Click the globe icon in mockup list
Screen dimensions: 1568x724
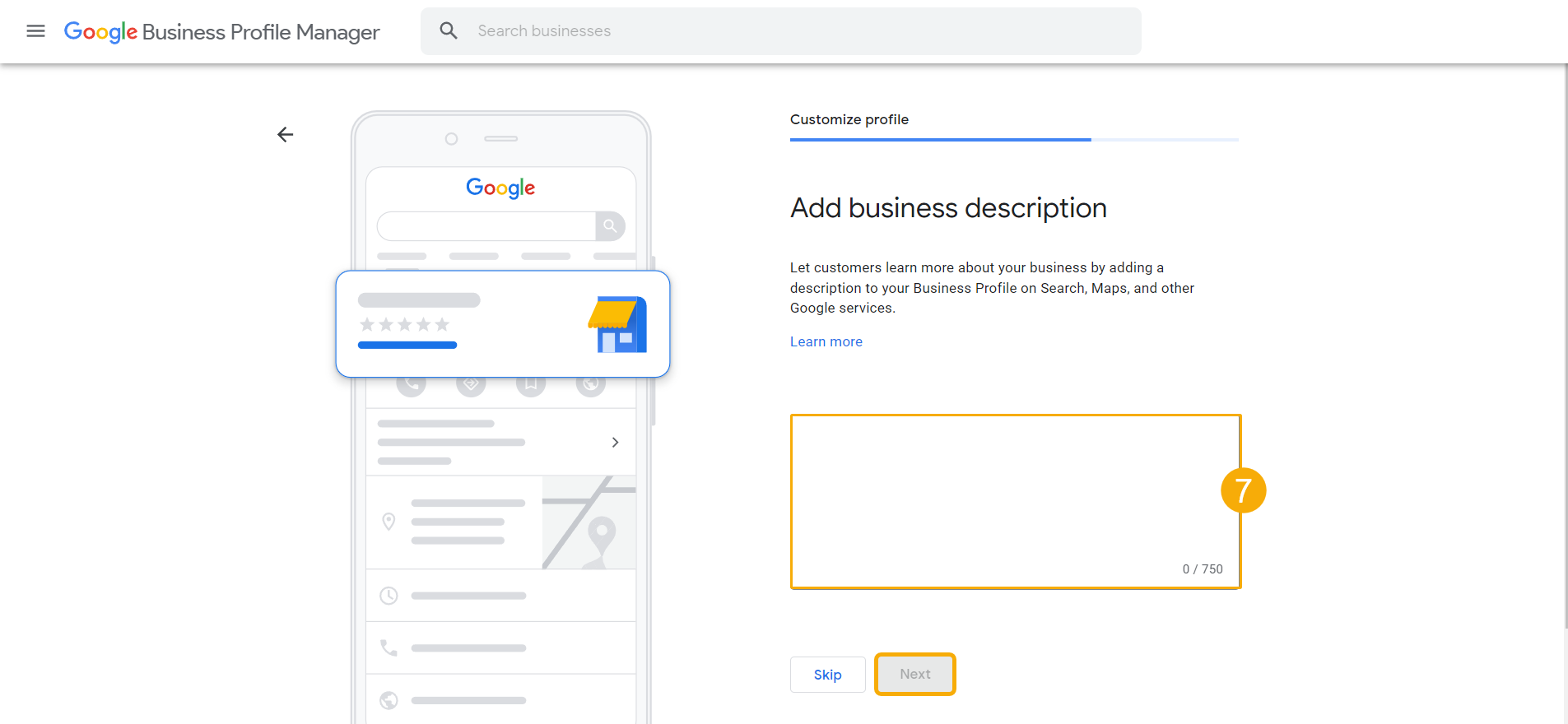tap(389, 700)
